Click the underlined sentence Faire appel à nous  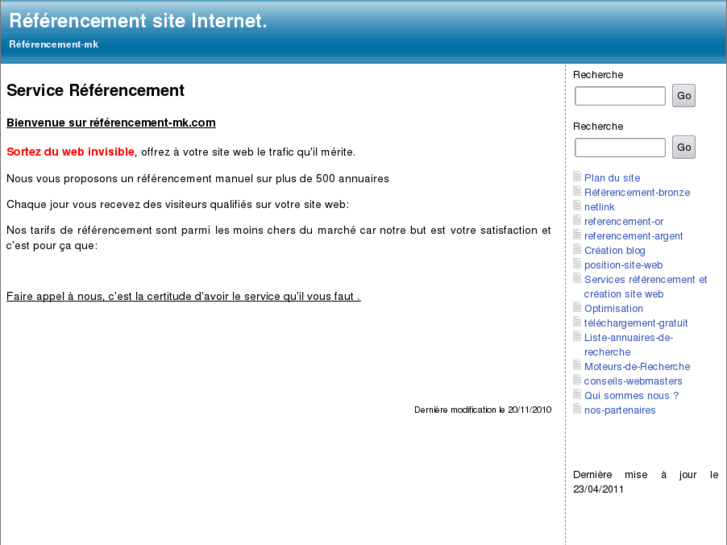pos(183,296)
